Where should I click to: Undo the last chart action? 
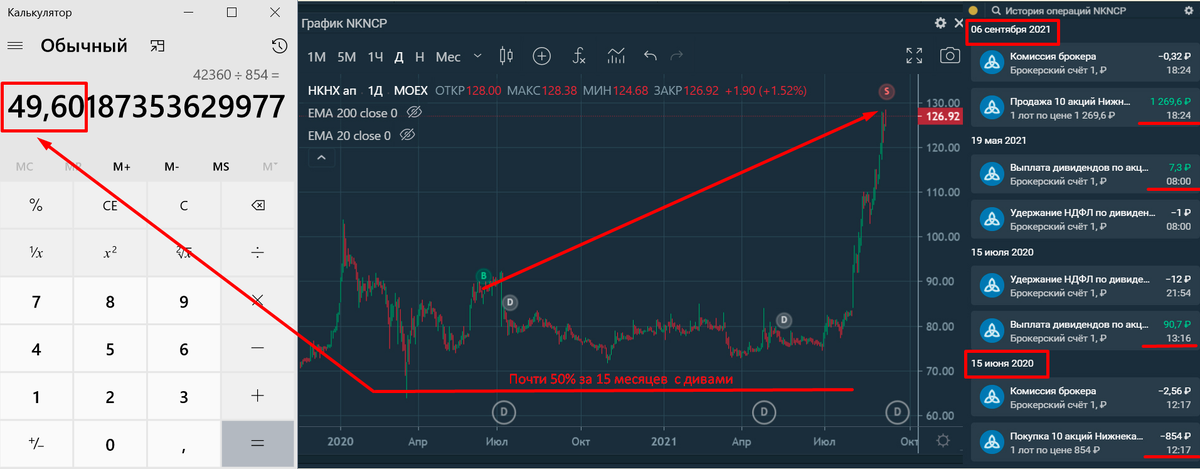point(651,56)
